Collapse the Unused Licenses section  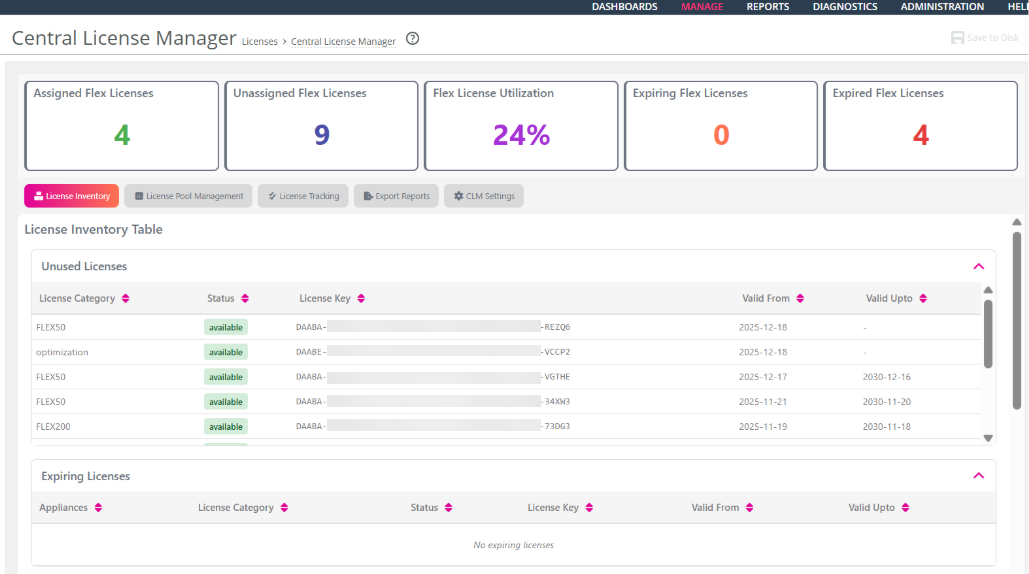click(x=978, y=266)
